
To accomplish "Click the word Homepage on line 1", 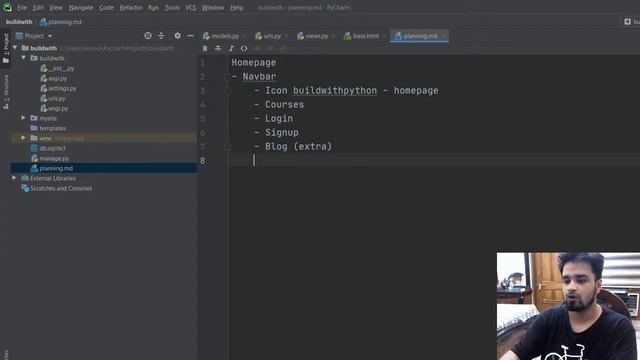I will click(x=254, y=62).
